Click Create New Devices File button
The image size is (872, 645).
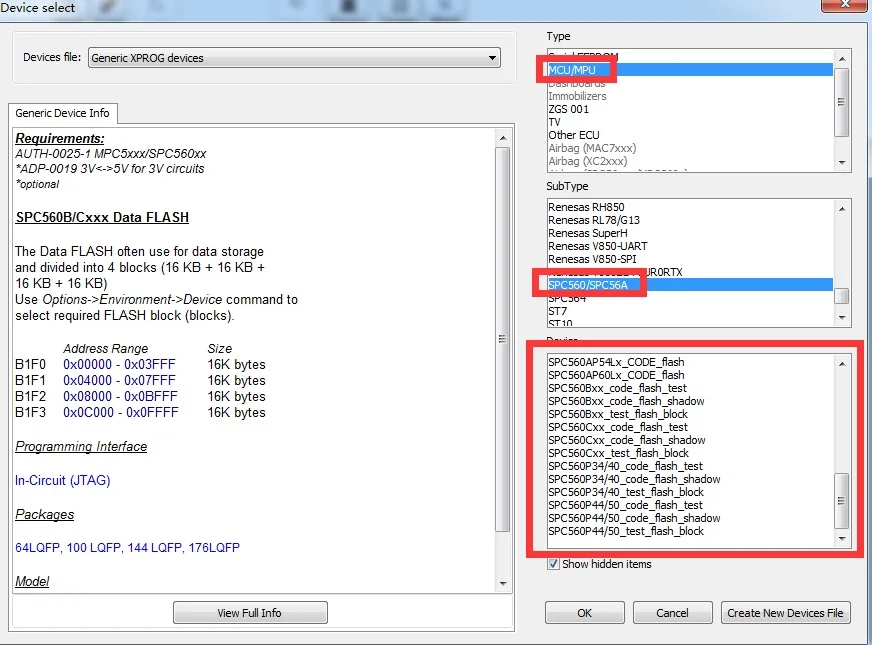[x=785, y=613]
